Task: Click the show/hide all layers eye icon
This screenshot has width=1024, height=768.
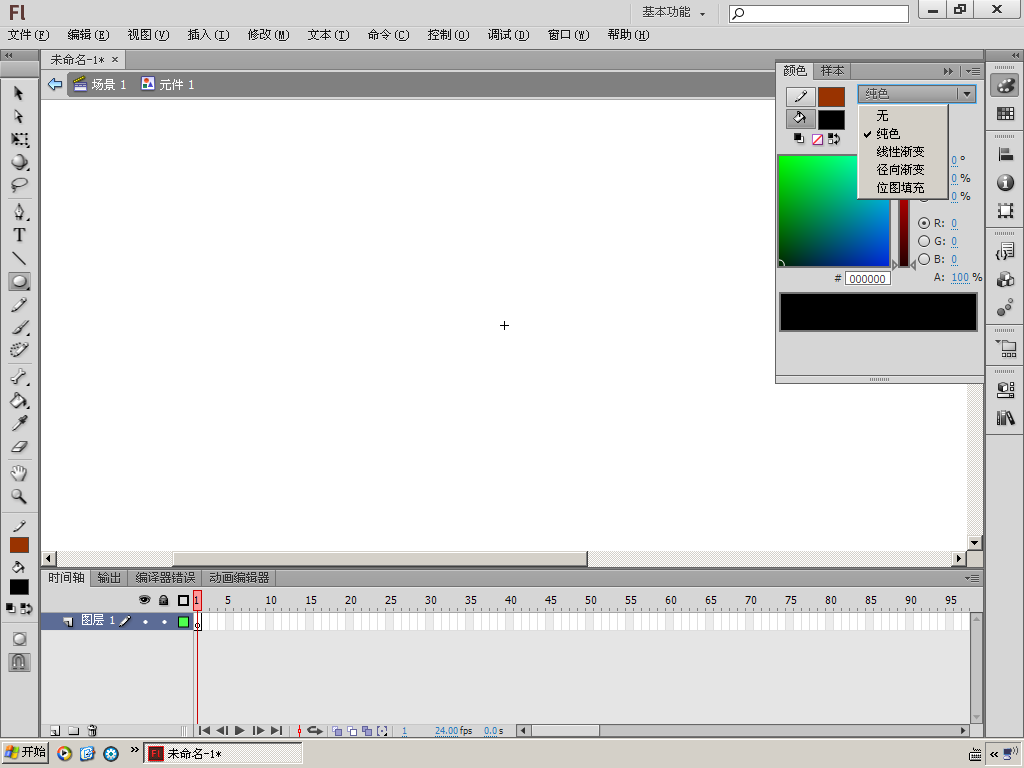Action: [x=144, y=600]
